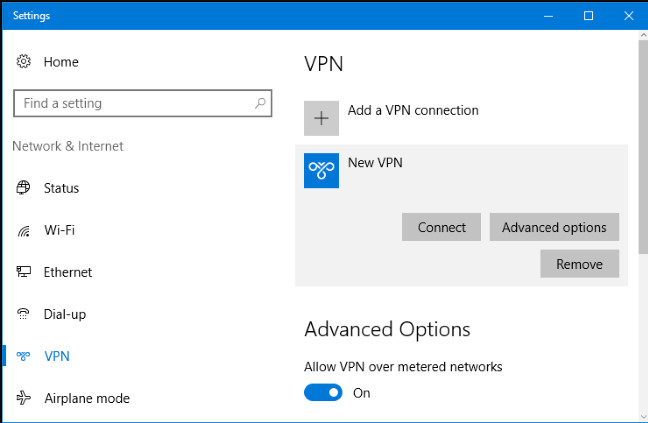This screenshot has width=648, height=423.
Task: Click the Ethernet monitor icon
Action: 23,272
